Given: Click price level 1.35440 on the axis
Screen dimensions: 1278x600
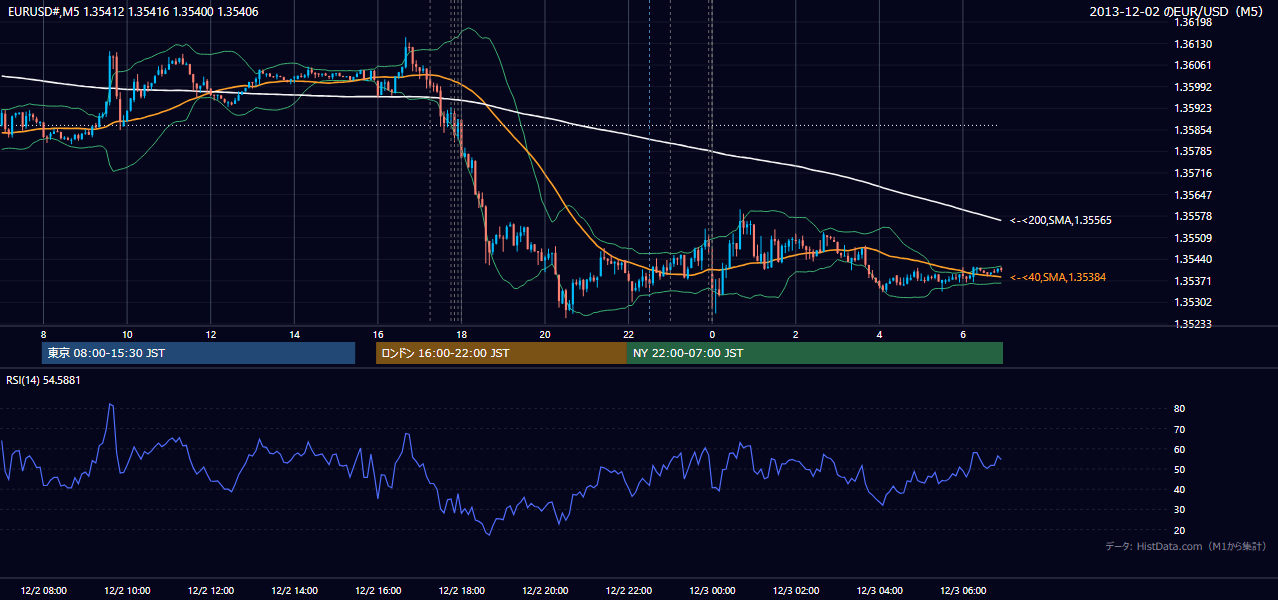Looking at the screenshot, I should pos(1193,259).
